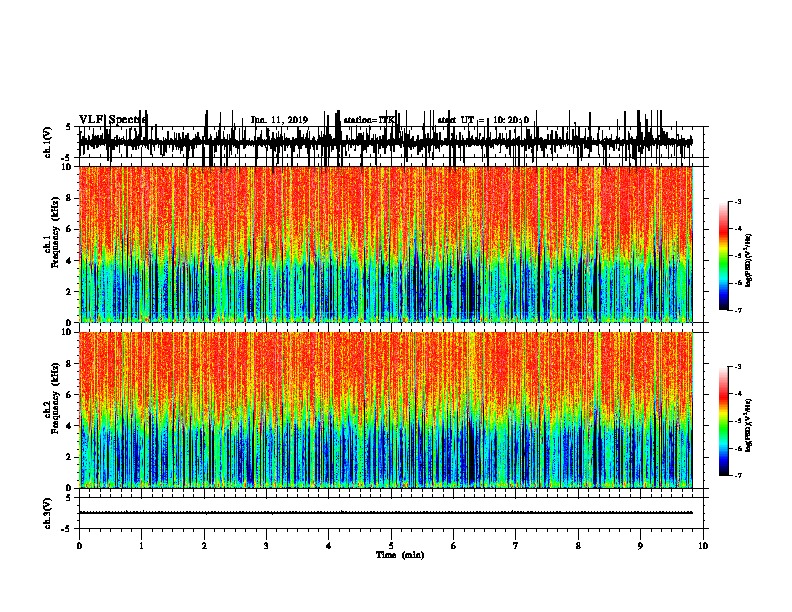This screenshot has height=612, width=792.
Task: Click the "5" tick on the time axis
Action: [391, 546]
